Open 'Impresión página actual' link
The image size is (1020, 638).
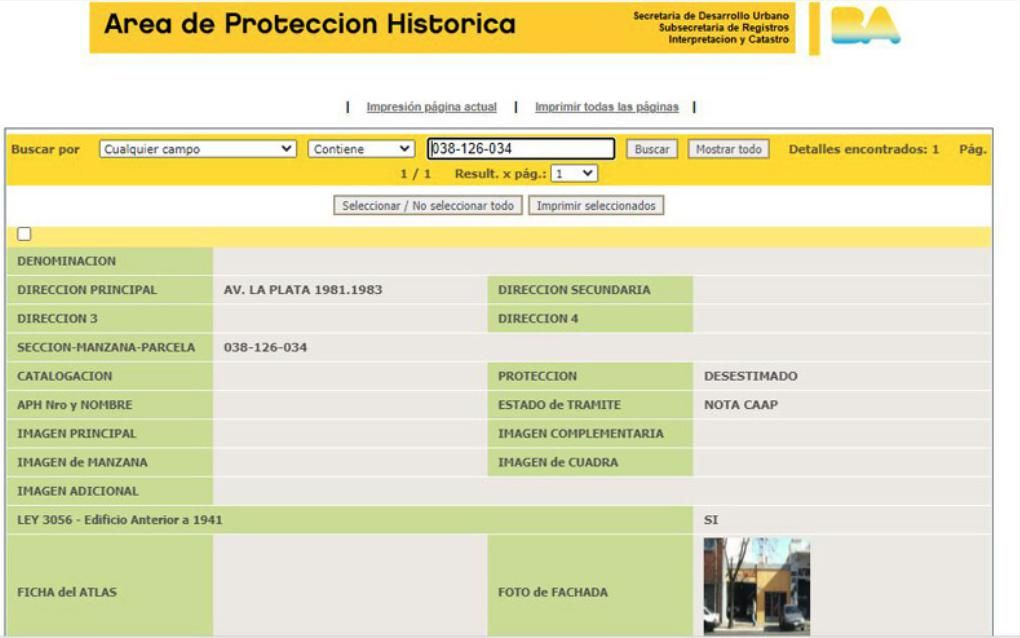pyautogui.click(x=431, y=107)
